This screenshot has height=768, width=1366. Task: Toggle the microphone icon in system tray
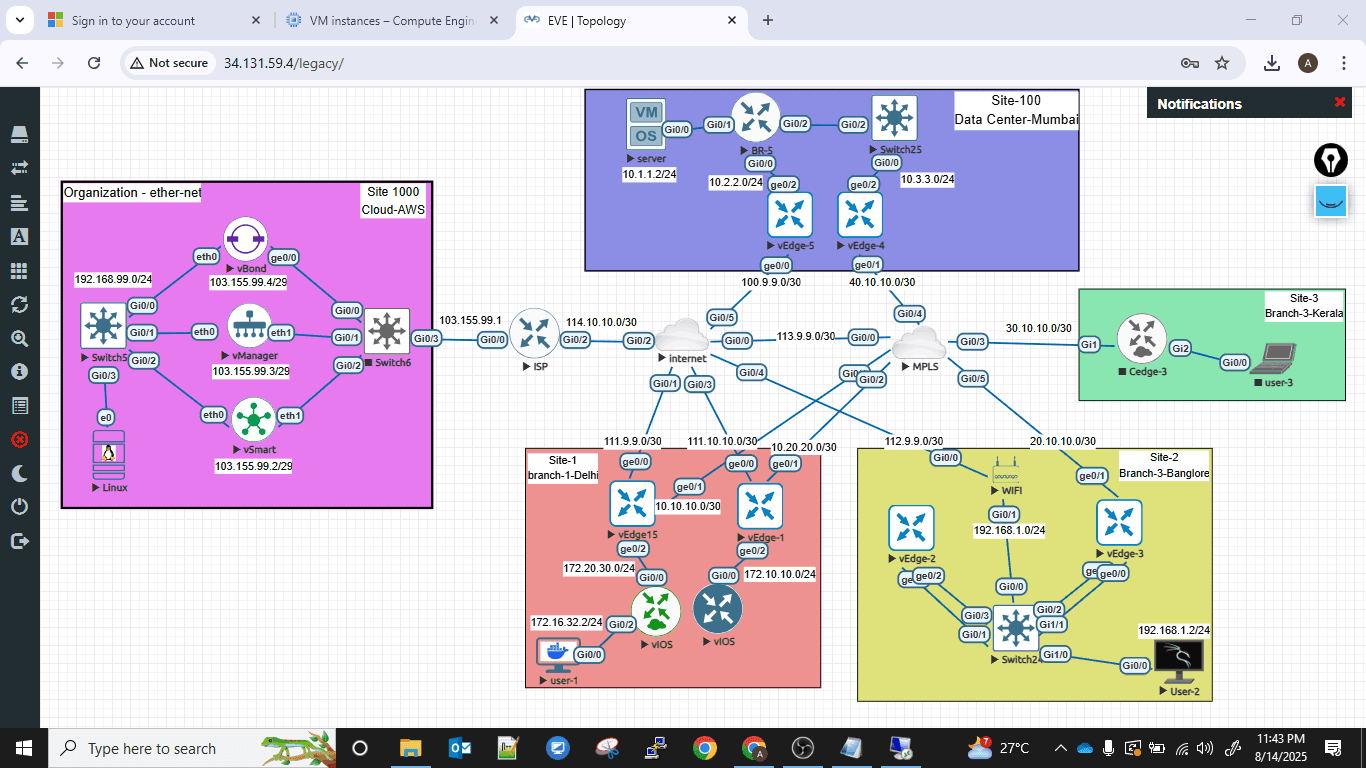pos(1108,748)
